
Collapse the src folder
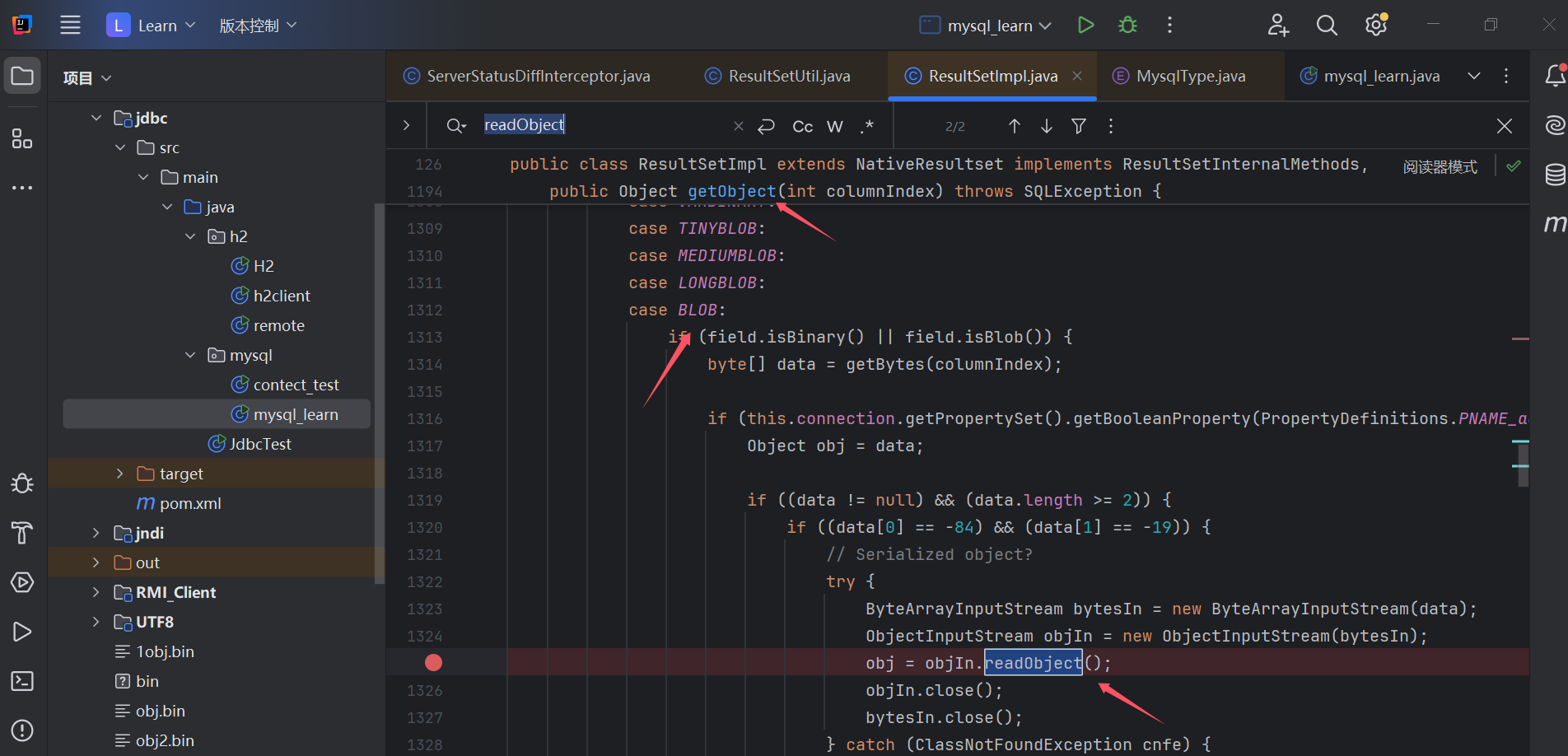[120, 147]
